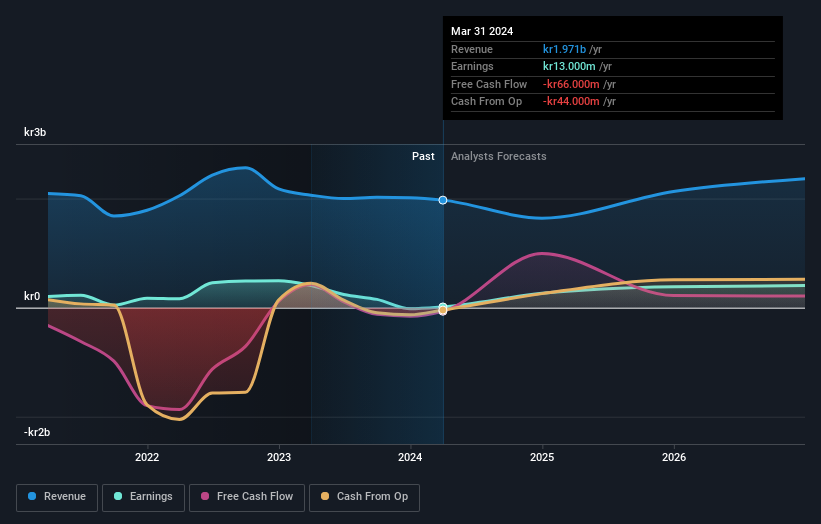The width and height of the screenshot is (821, 524).
Task: Click the -kr66.000m free cash flow value
Action: (x=571, y=84)
